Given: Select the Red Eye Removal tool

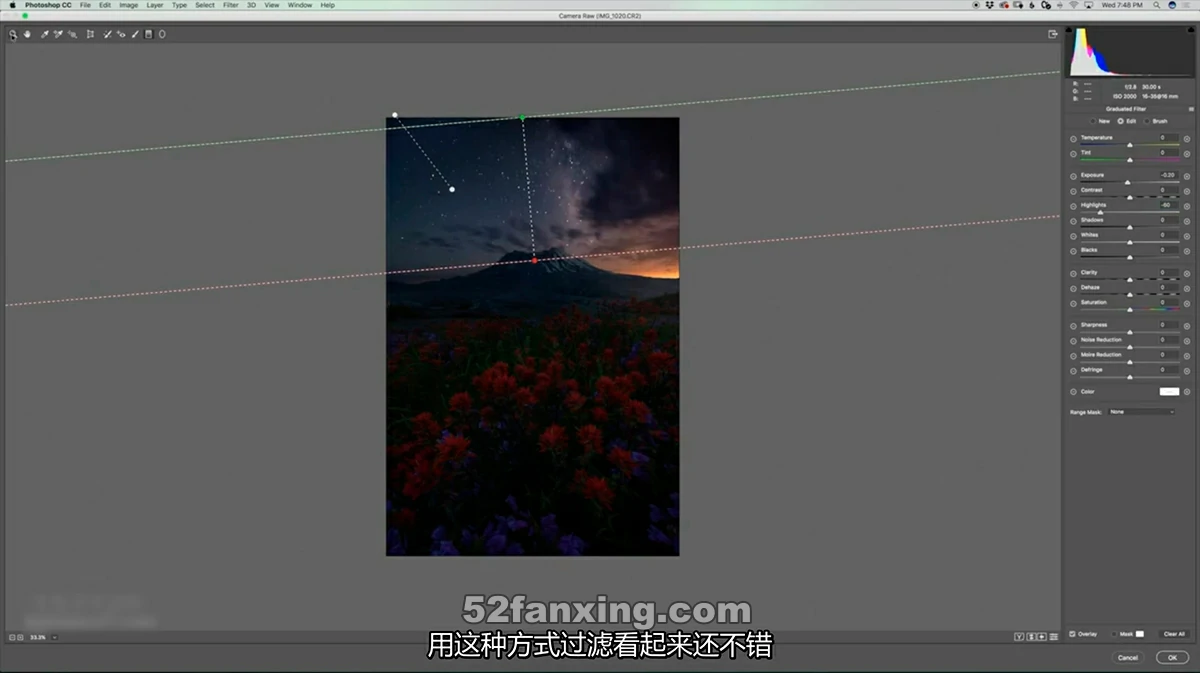Looking at the screenshot, I should click(x=121, y=34).
